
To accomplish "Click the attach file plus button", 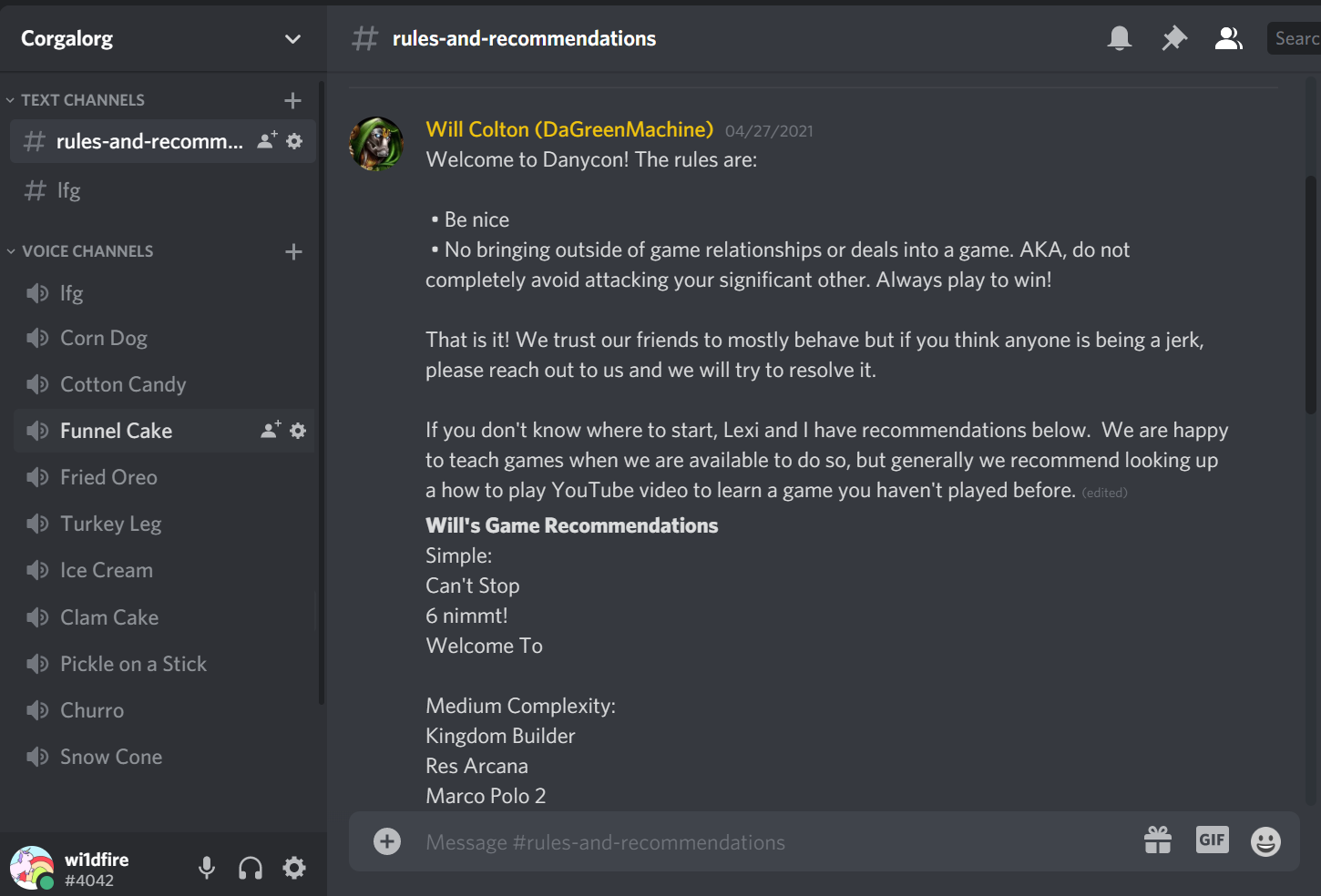I will (387, 841).
